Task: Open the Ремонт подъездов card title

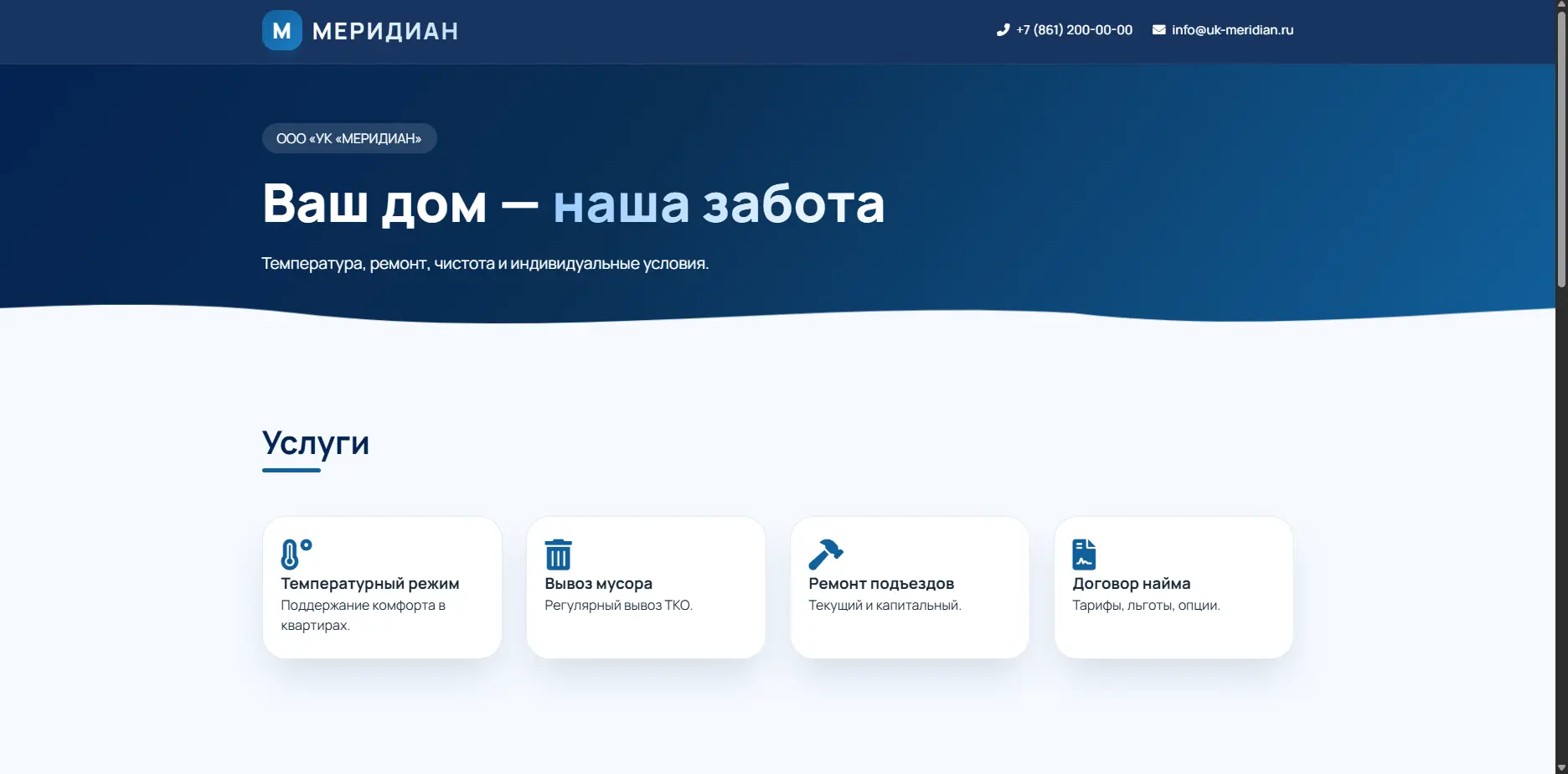Action: (881, 584)
